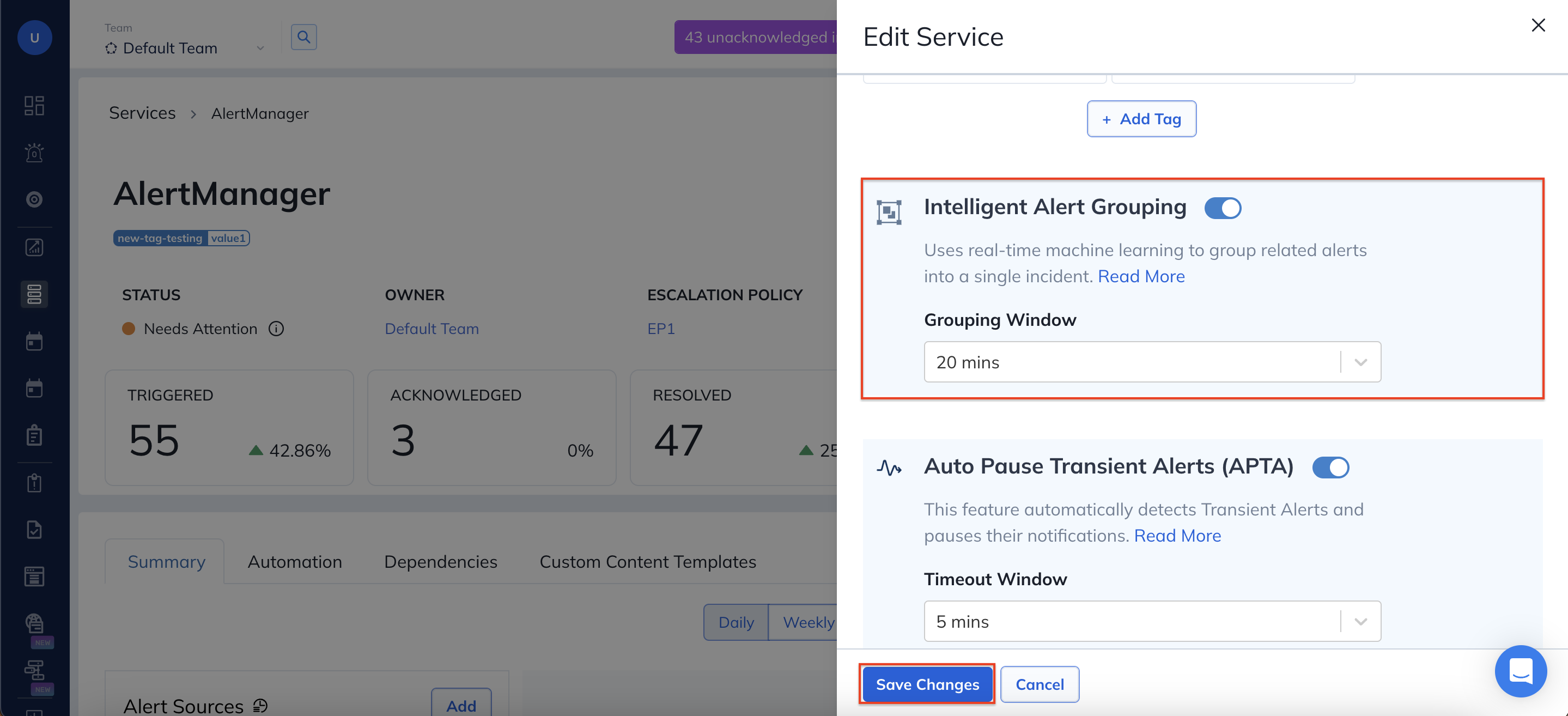
Task: Open the Dependencies tab
Action: tap(440, 561)
